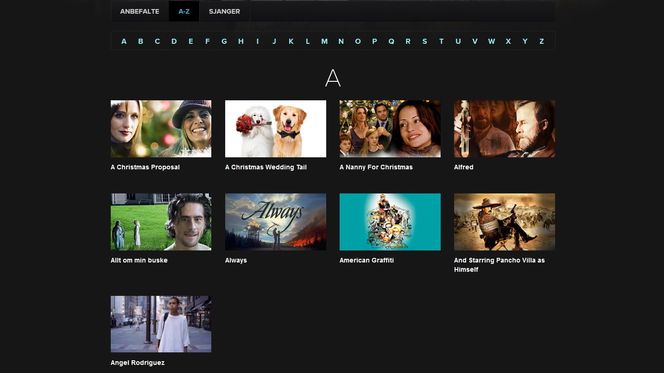Jump to letter P in the alphabet bar
Image resolution: width=664 pixels, height=373 pixels.
pos(375,41)
